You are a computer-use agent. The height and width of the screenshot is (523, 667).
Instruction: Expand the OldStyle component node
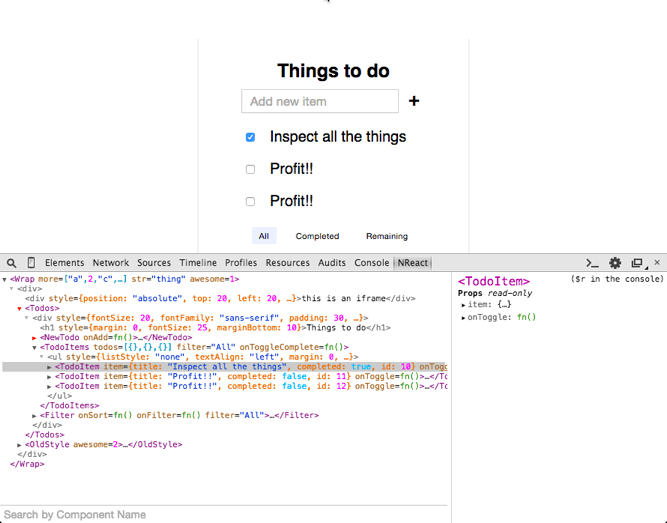(19, 444)
